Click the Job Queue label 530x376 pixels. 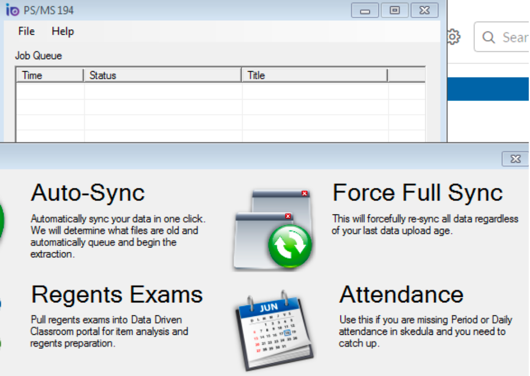click(x=39, y=55)
